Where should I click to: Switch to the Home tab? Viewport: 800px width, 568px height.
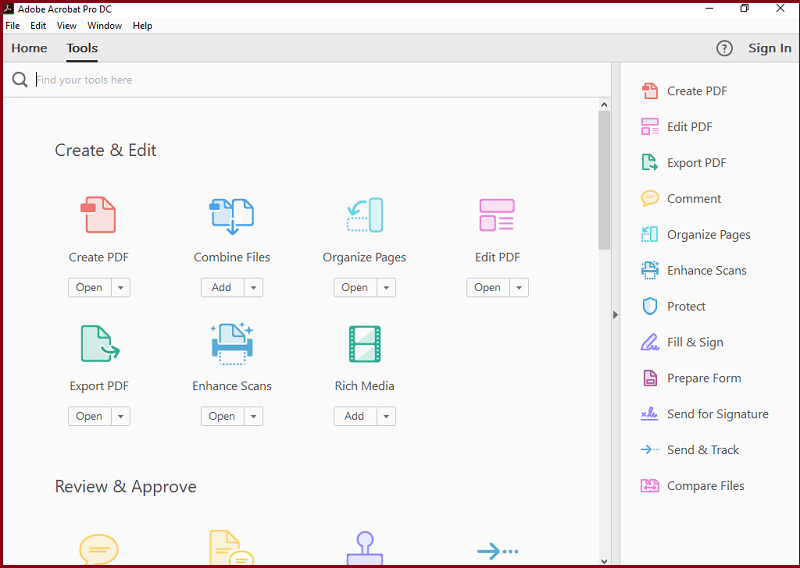[x=29, y=48]
